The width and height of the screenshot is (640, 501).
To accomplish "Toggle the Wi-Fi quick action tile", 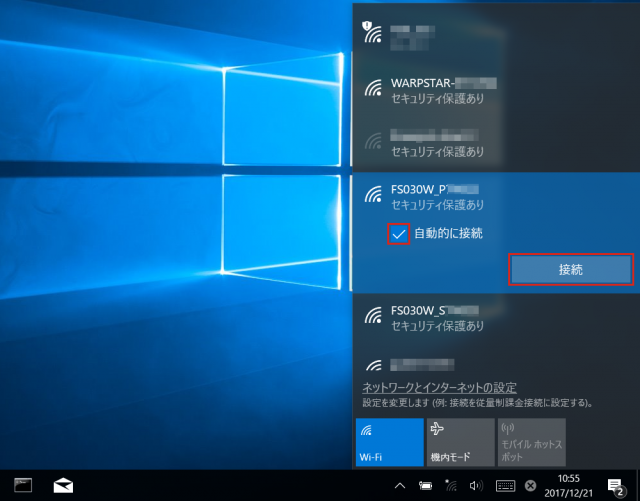I will click(x=390, y=442).
